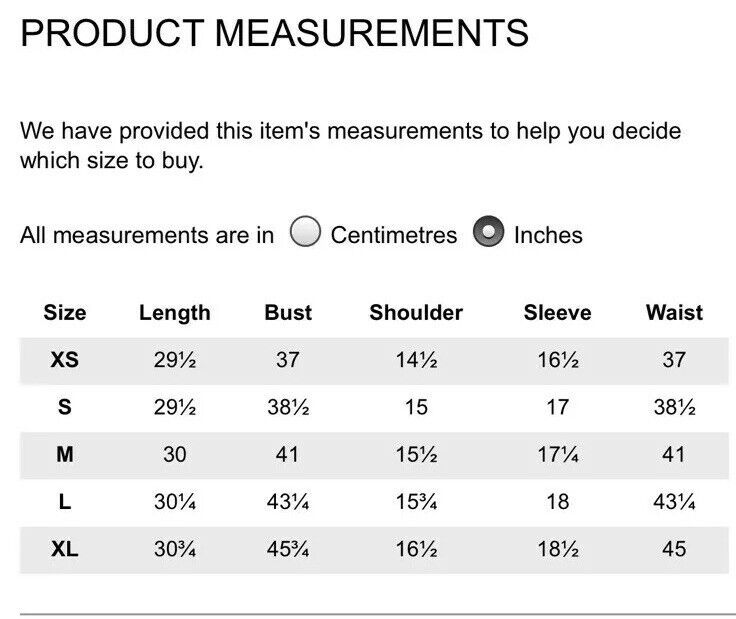736x619 pixels.
Task: Click the L shoulder value 15¾
Action: point(416,502)
